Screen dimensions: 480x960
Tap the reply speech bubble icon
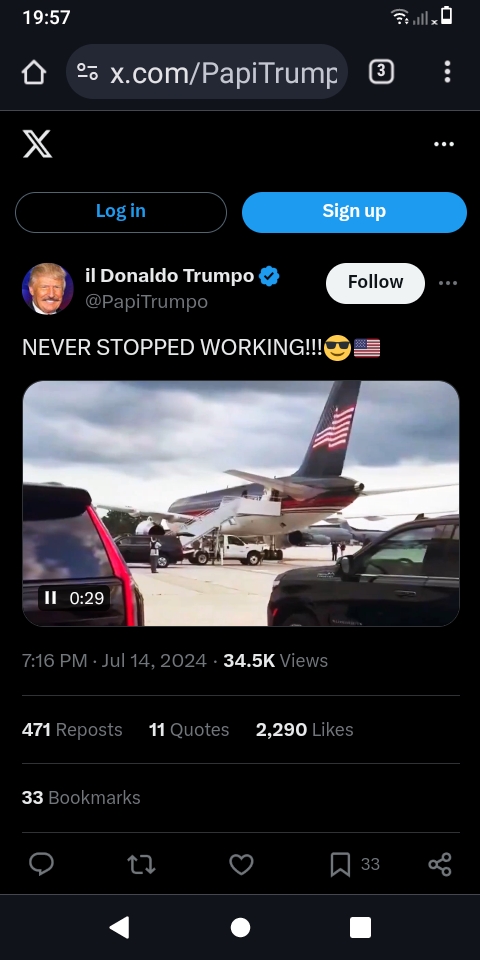(41, 864)
